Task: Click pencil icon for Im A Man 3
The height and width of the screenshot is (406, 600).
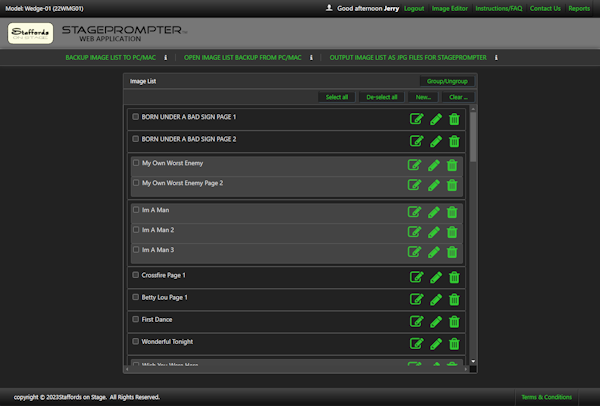Action: (434, 252)
